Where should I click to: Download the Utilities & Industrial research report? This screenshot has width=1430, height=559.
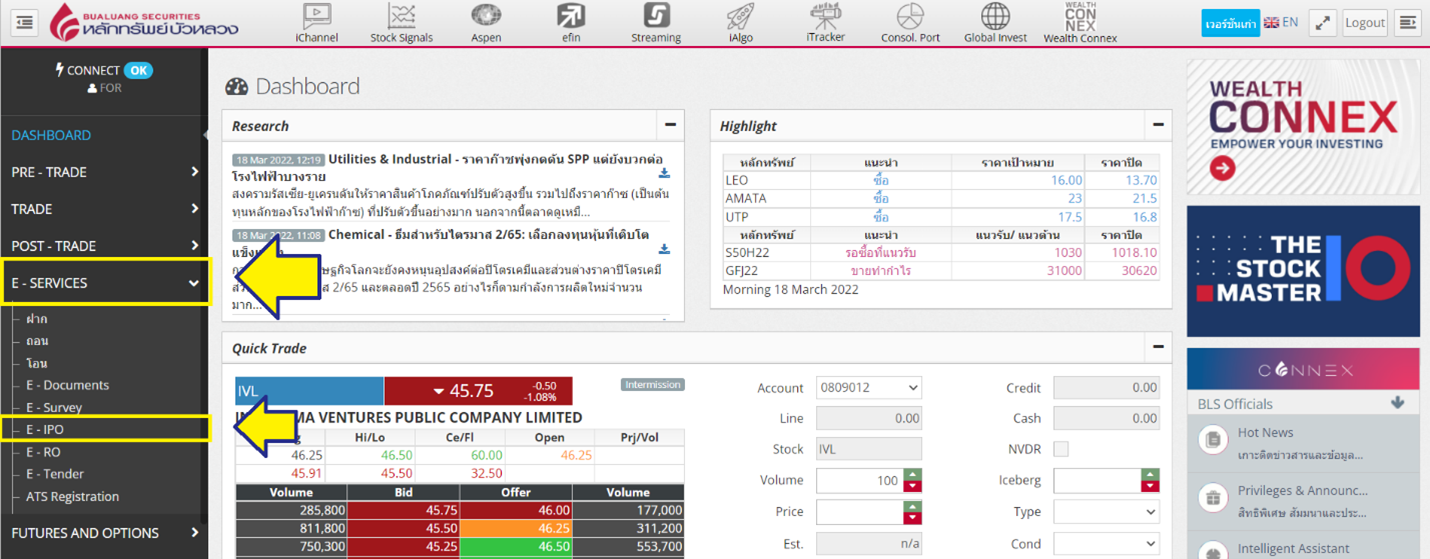(664, 173)
